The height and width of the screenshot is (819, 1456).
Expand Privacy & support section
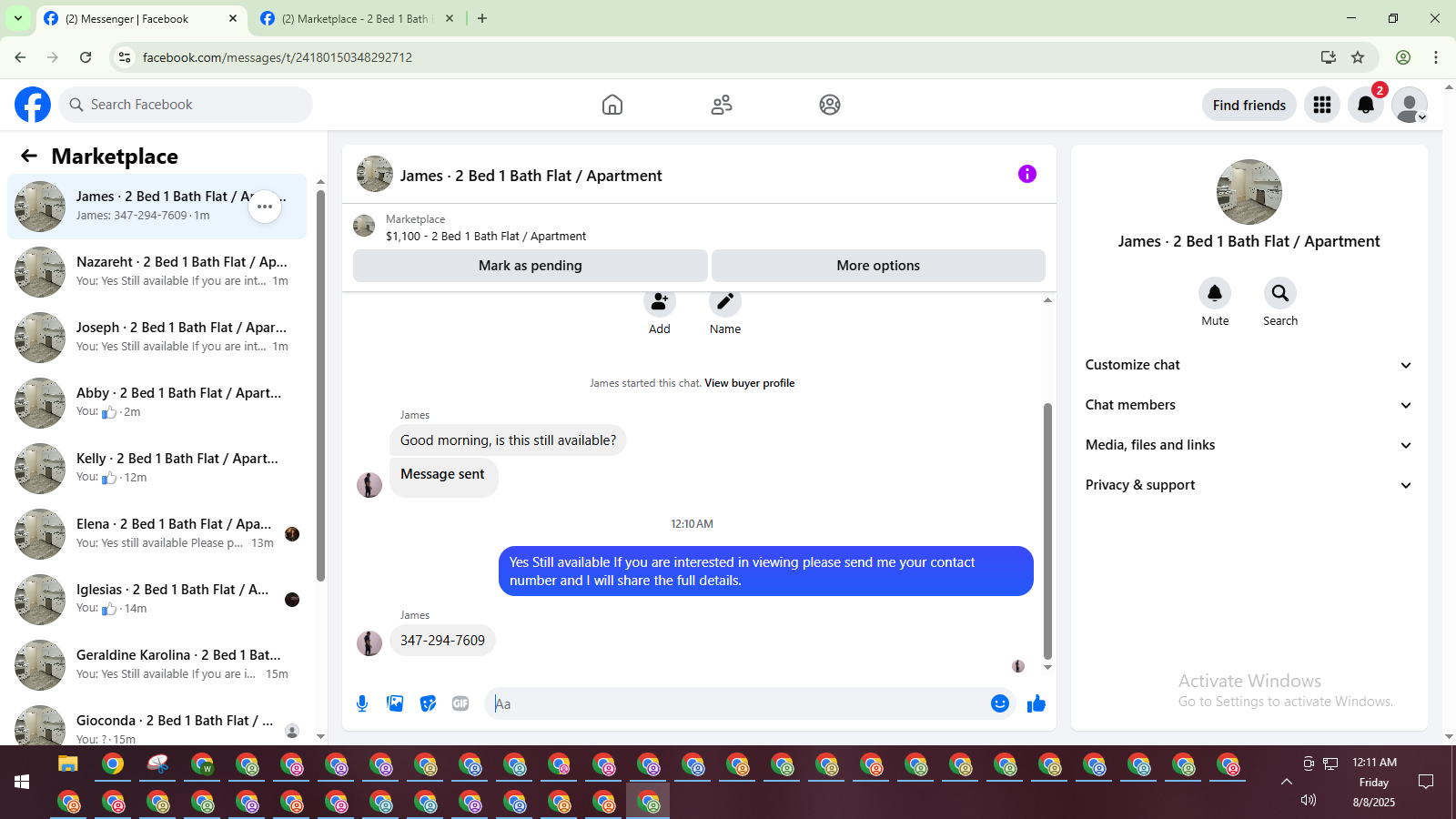[1249, 485]
